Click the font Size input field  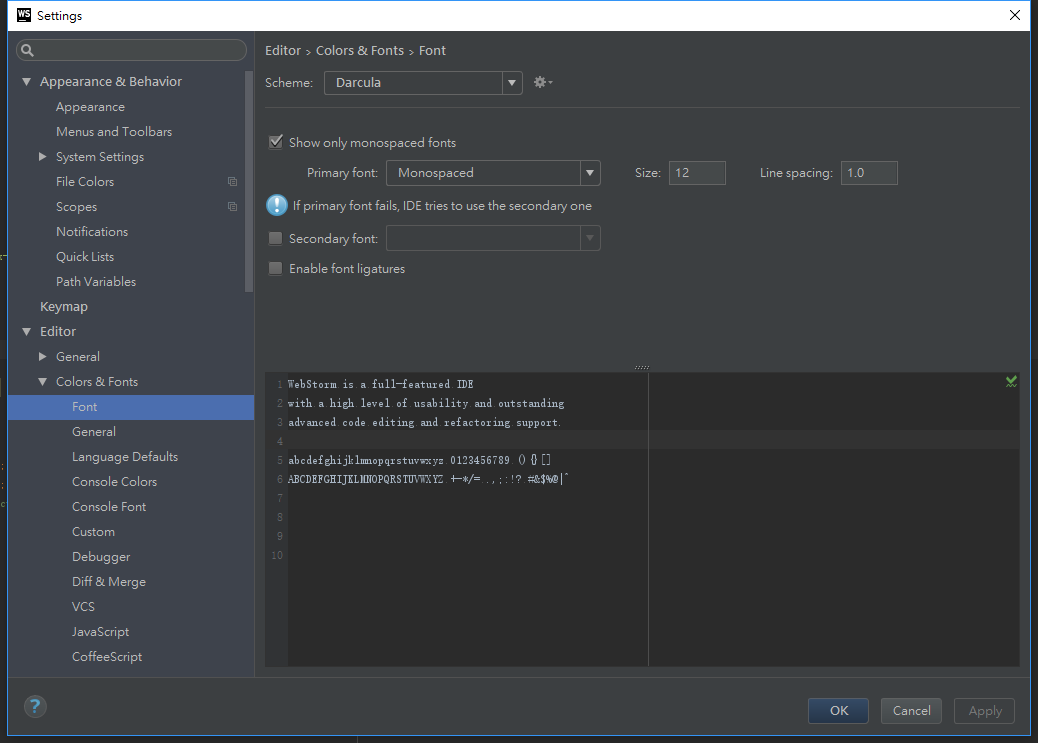pyautogui.click(x=697, y=173)
